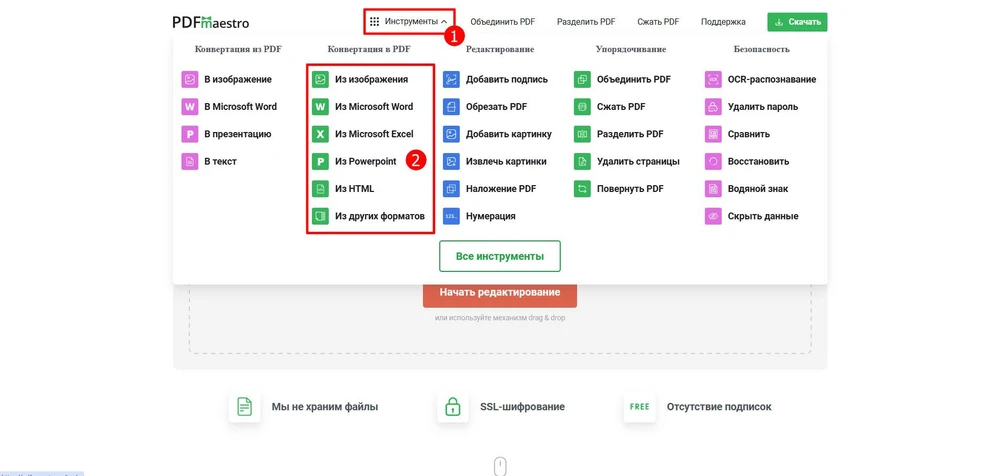Click the Повернуть PDF rotate icon
Screen dimensions: 1000x476
point(582,188)
